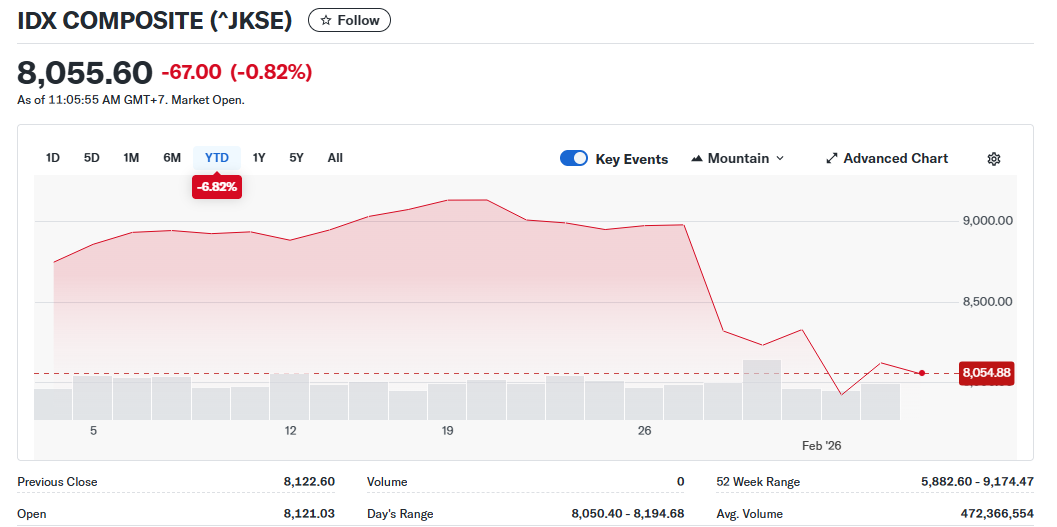The height and width of the screenshot is (527, 1057).
Task: Switch chart to 1Y range
Action: tap(259, 158)
